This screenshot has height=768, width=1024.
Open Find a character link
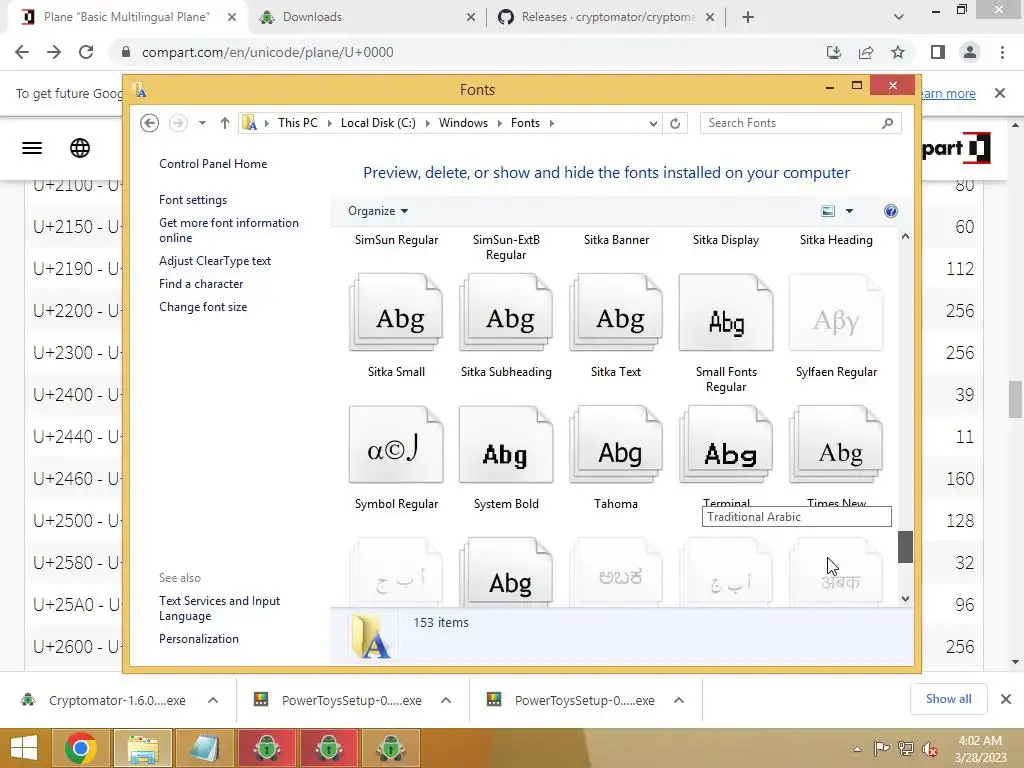(201, 283)
